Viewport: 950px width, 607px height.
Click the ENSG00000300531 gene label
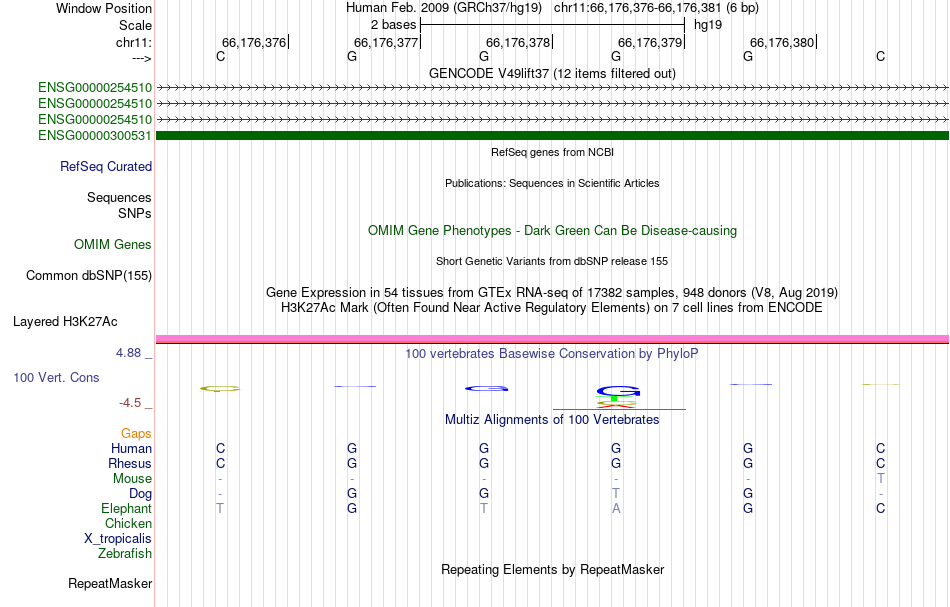[95, 135]
